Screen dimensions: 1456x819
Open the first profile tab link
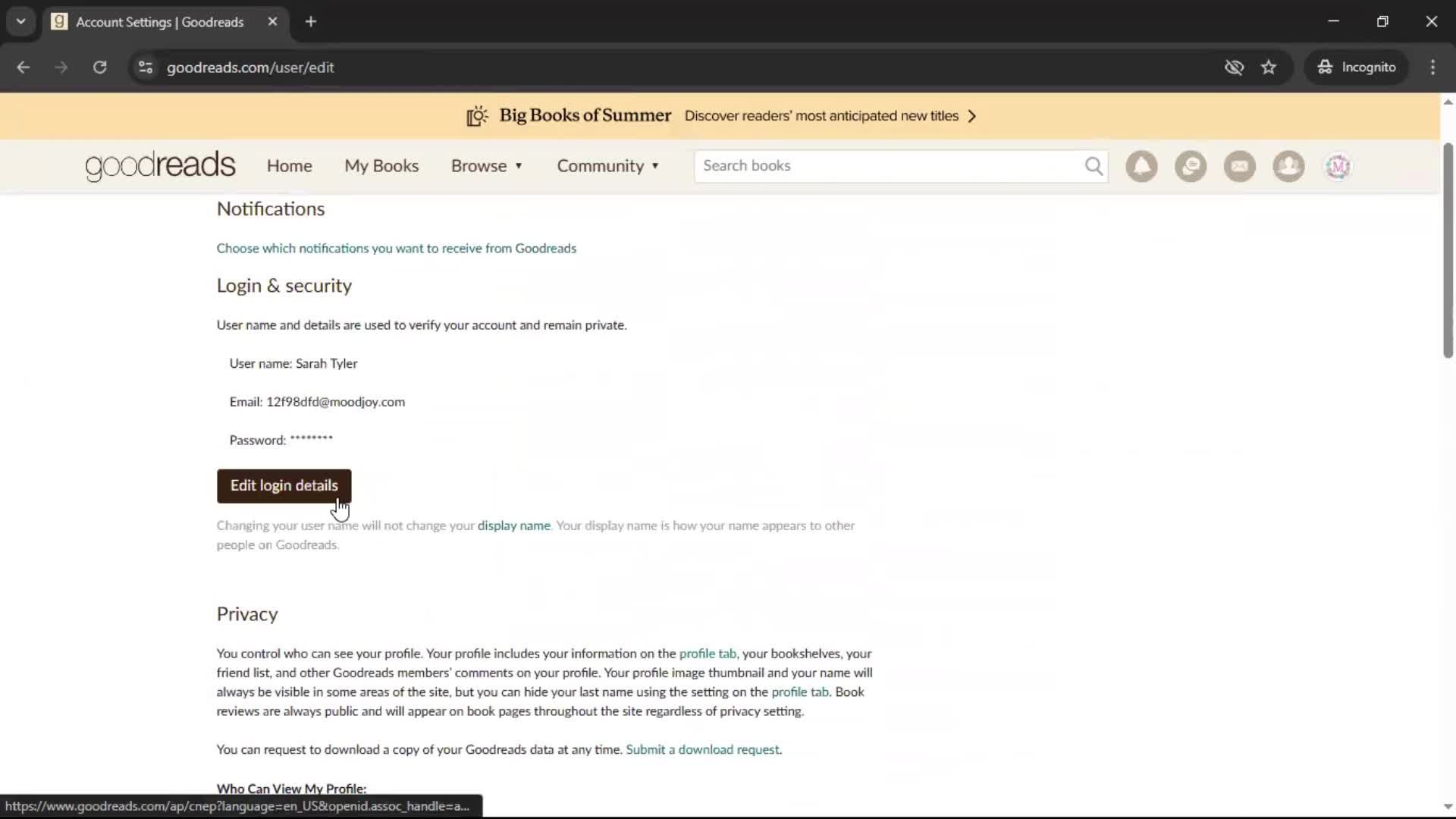pyautogui.click(x=707, y=654)
